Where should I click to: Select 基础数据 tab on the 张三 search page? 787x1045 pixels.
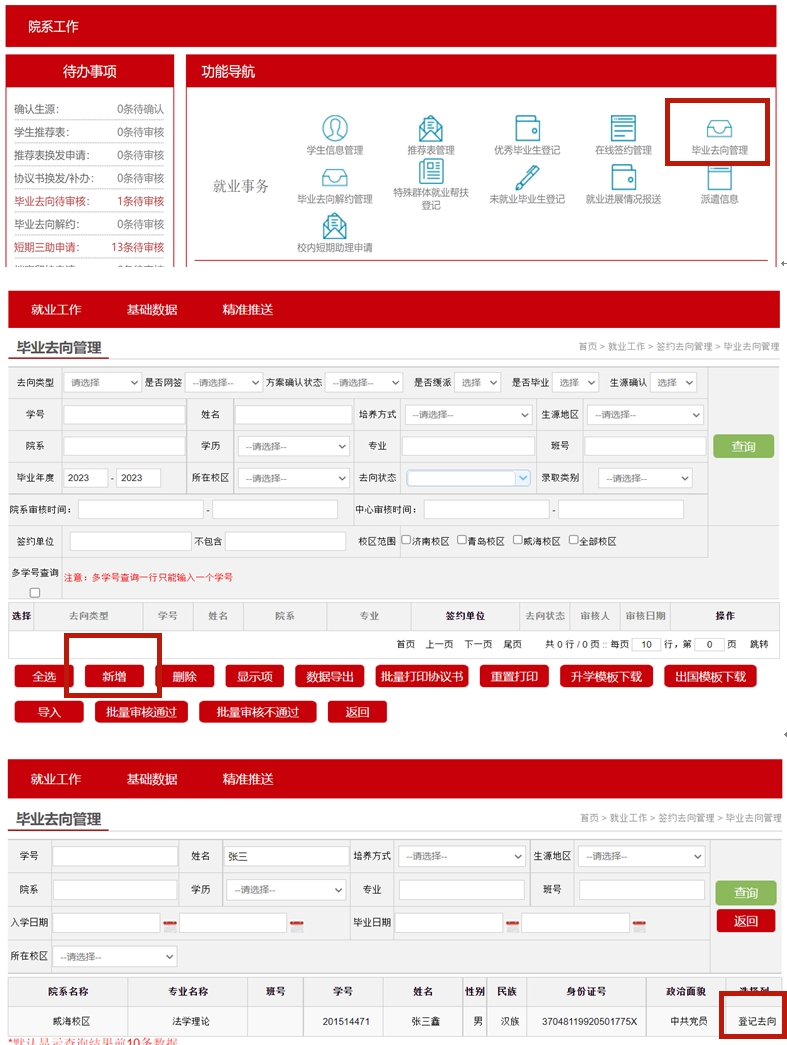[x=152, y=778]
